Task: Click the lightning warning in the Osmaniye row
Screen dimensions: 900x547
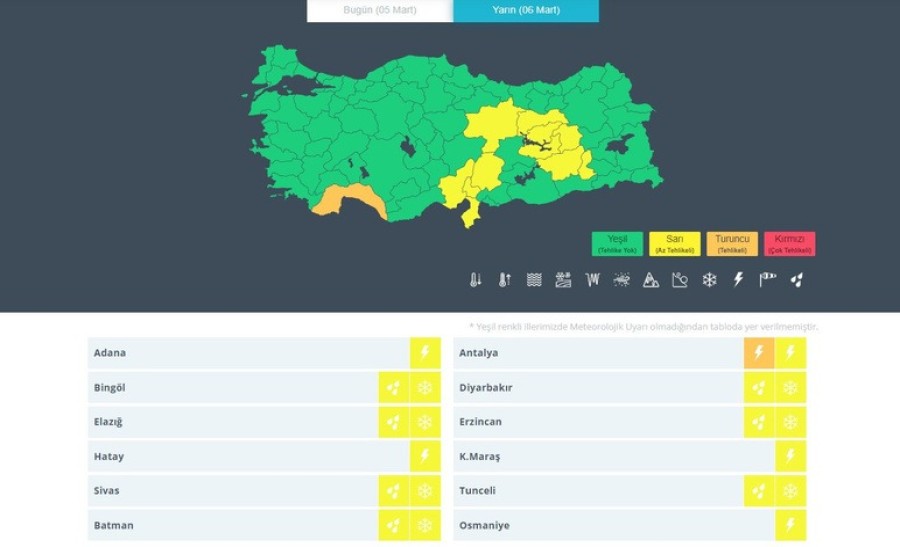Action: 790,526
